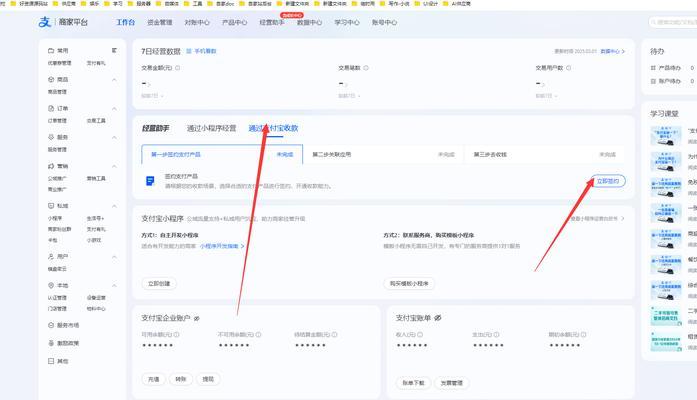Click info icon beside 交易用户数
The height and width of the screenshot is (400, 697).
pyautogui.click(x=569, y=68)
